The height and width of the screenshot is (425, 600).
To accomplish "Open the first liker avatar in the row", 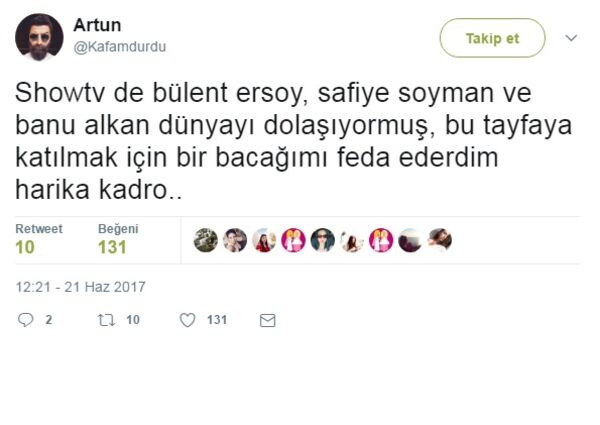I will tap(205, 240).
